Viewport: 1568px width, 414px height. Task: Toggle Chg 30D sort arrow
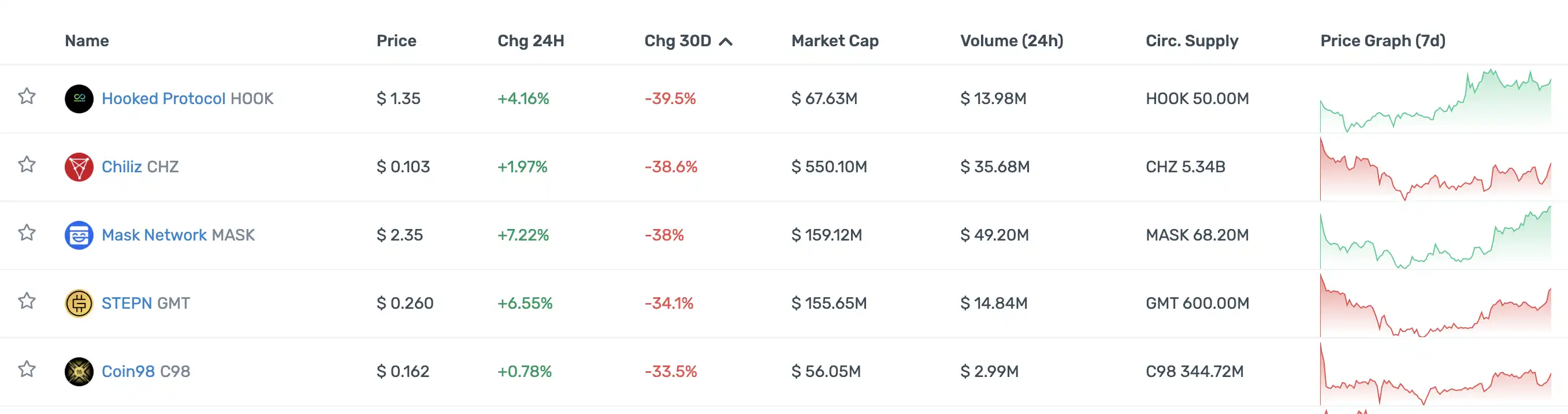pyautogui.click(x=725, y=42)
